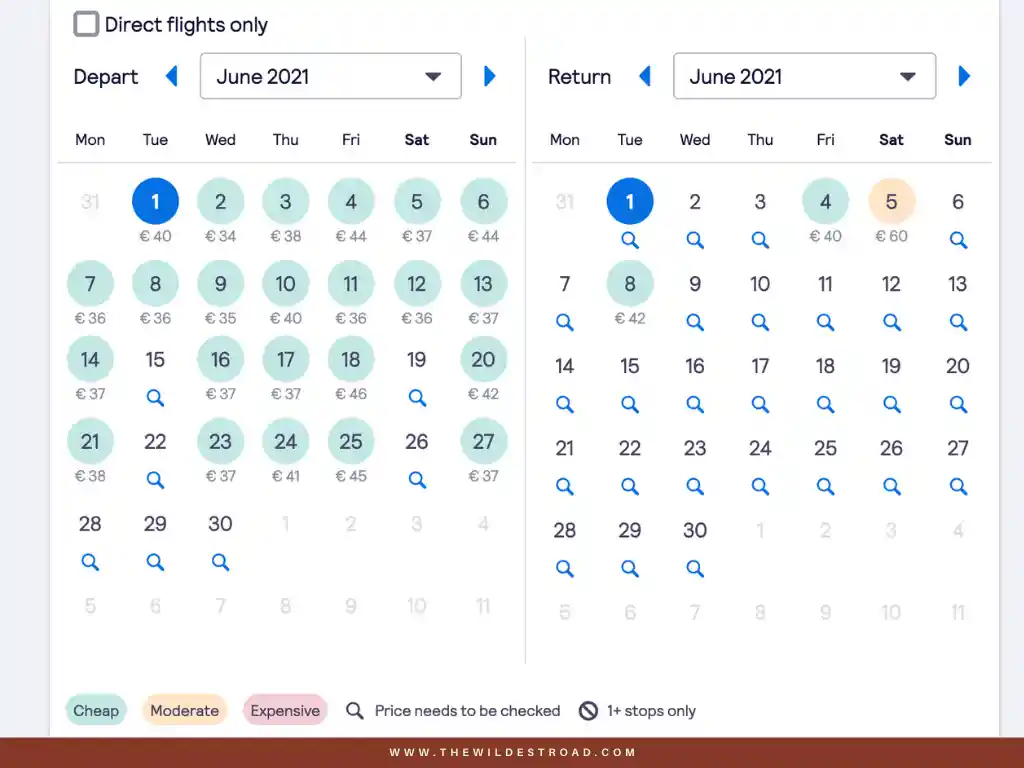Check the price for June 22 departure
The width and height of the screenshot is (1024, 768).
click(x=155, y=479)
